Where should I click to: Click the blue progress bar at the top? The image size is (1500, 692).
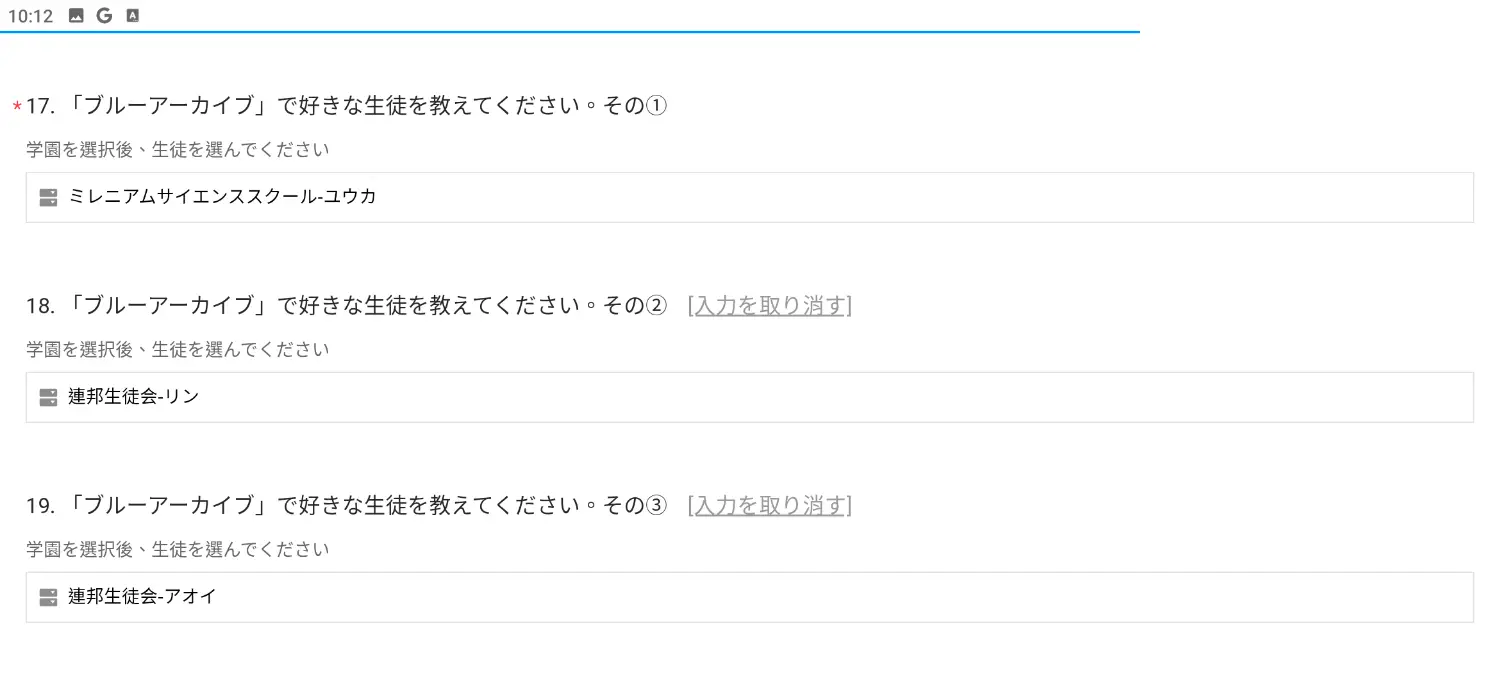570,32
